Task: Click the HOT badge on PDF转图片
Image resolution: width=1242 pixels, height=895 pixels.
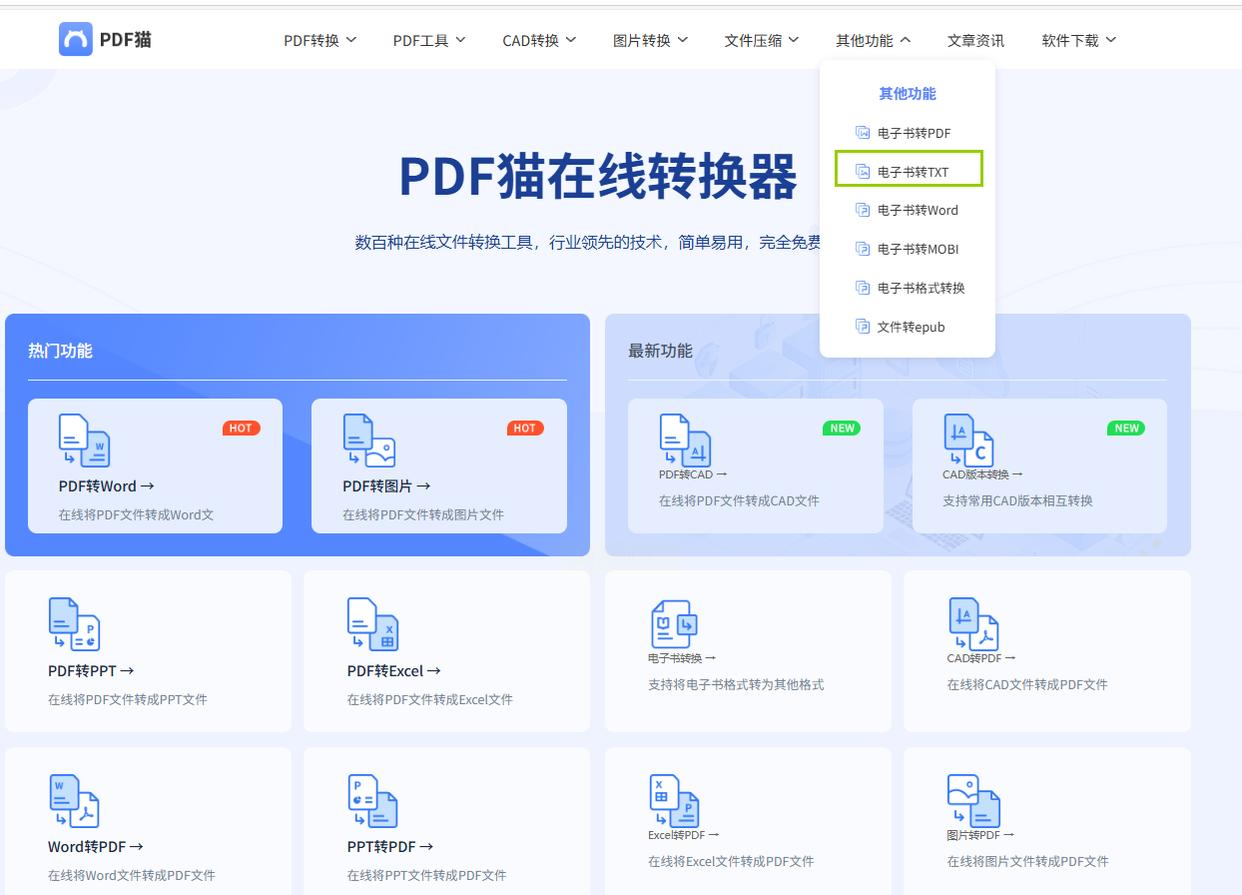Action: [x=525, y=428]
